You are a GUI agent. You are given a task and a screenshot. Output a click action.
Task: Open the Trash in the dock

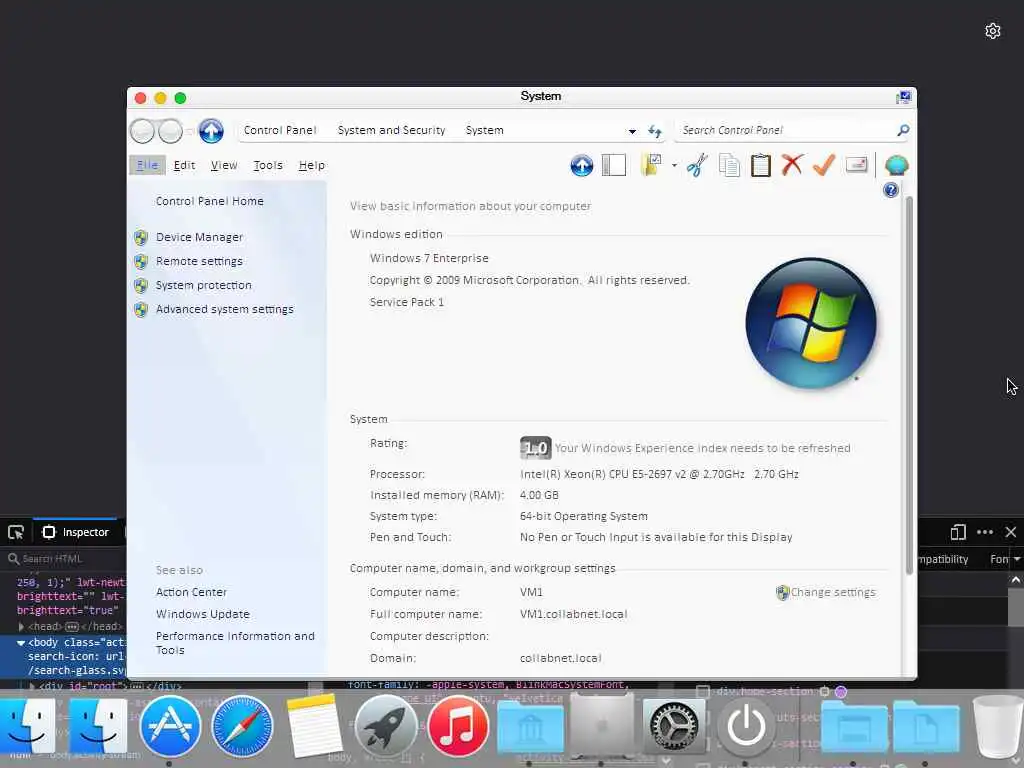pyautogui.click(x=997, y=728)
